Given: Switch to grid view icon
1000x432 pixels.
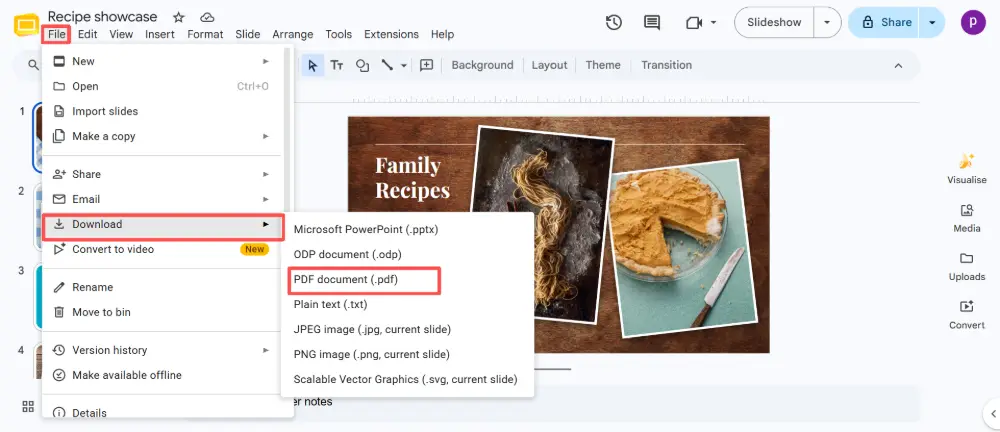Looking at the screenshot, I should 28,406.
